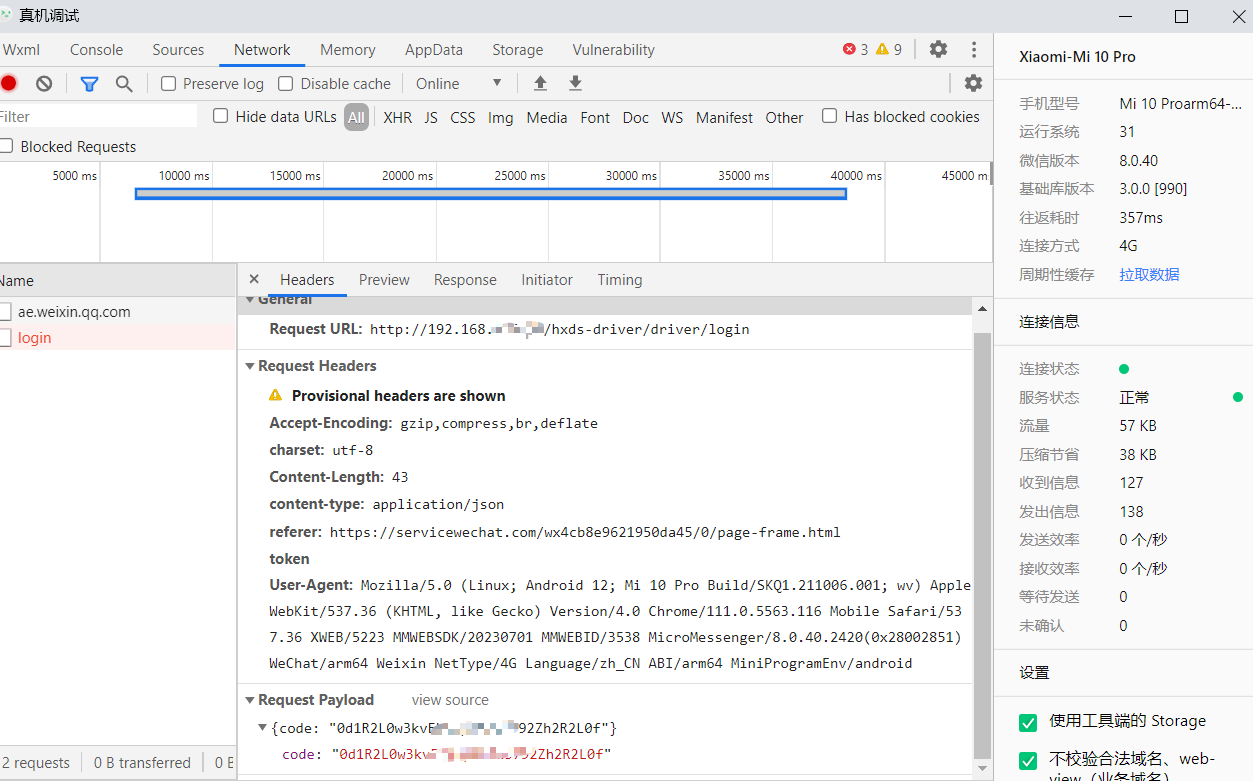Open DevTools settings gear beside warnings

coord(938,49)
